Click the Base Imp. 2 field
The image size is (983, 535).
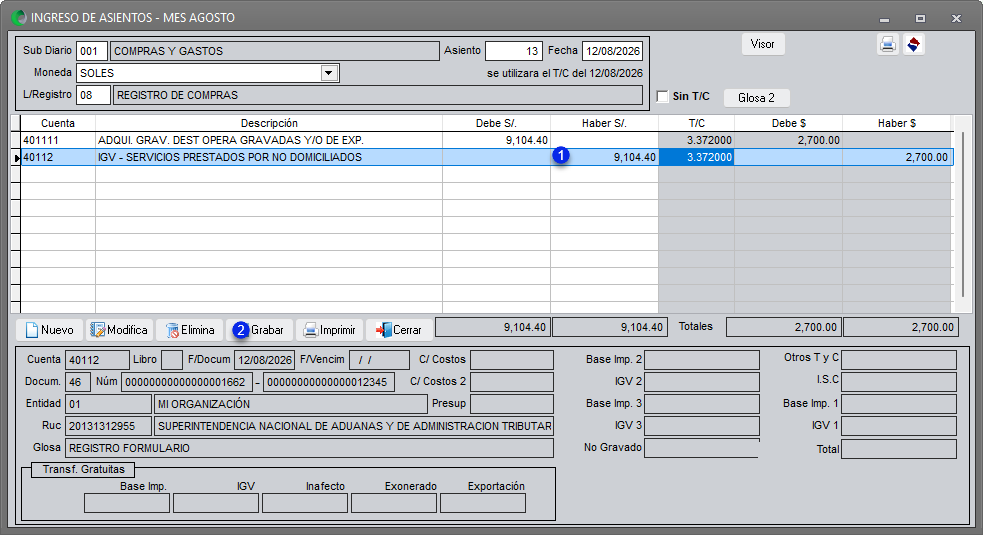[702, 360]
